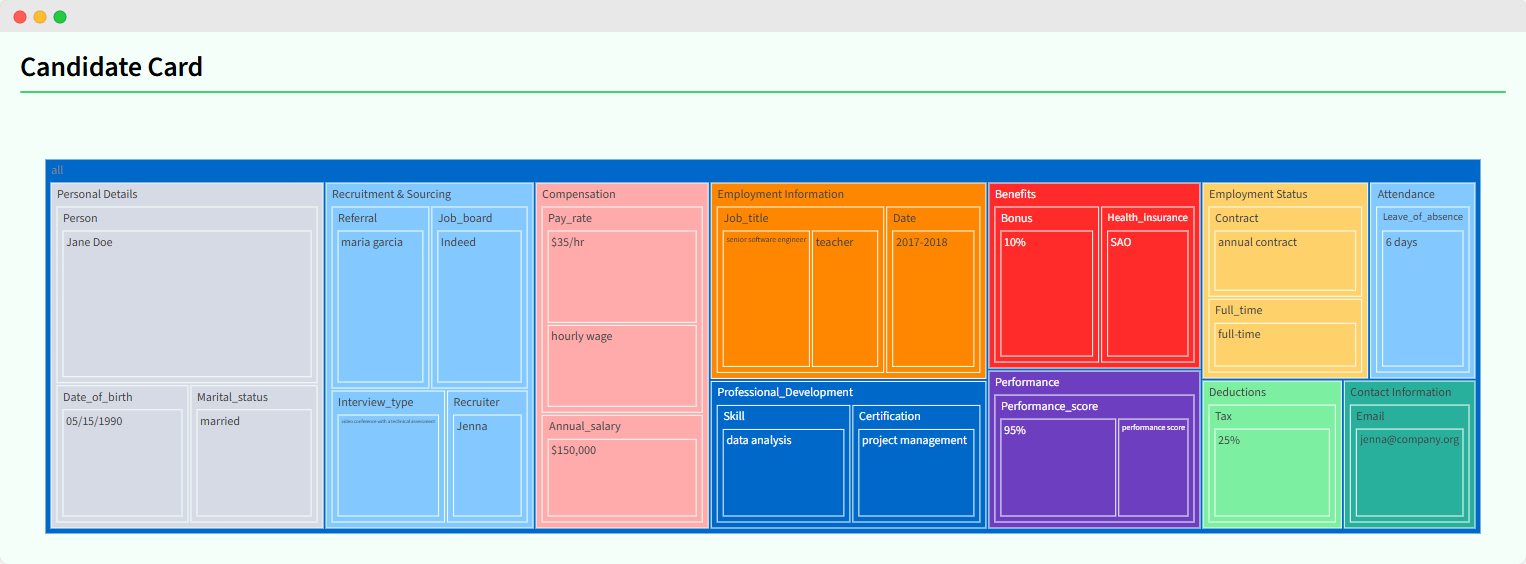The image size is (1526, 564).
Task: Click the teacher job title cell
Action: coord(845,298)
